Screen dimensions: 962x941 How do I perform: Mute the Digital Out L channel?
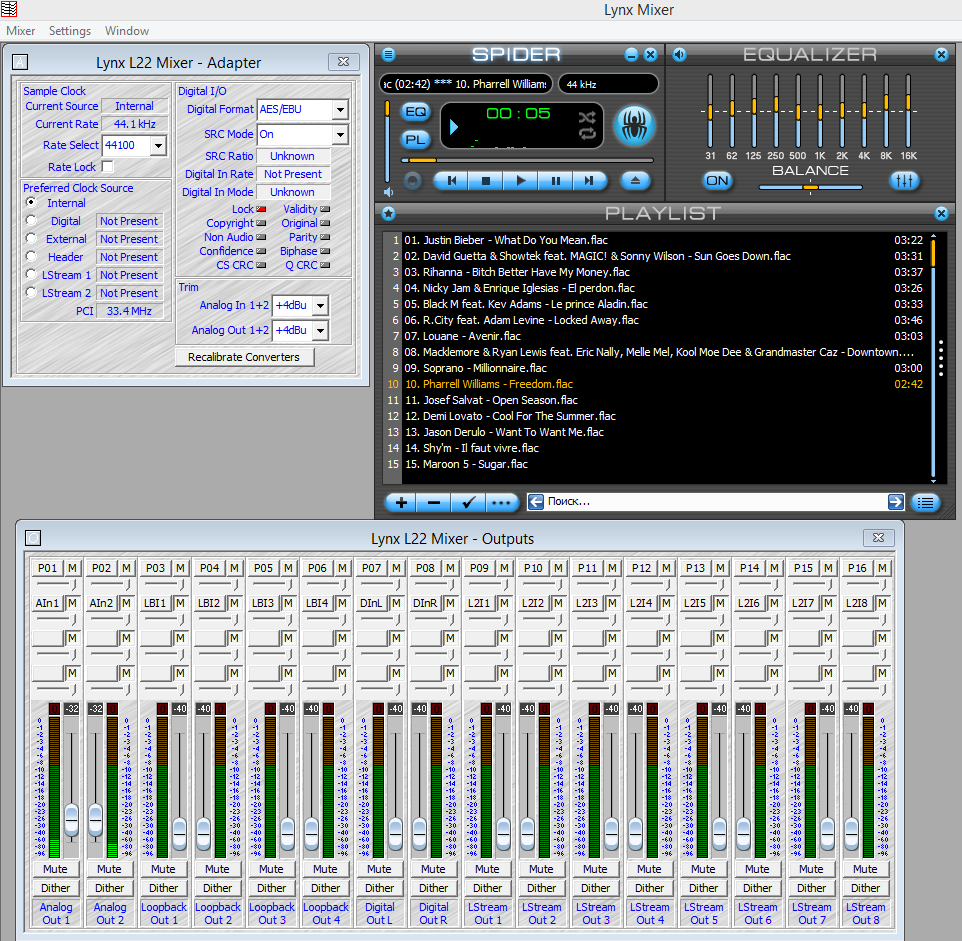click(x=379, y=869)
